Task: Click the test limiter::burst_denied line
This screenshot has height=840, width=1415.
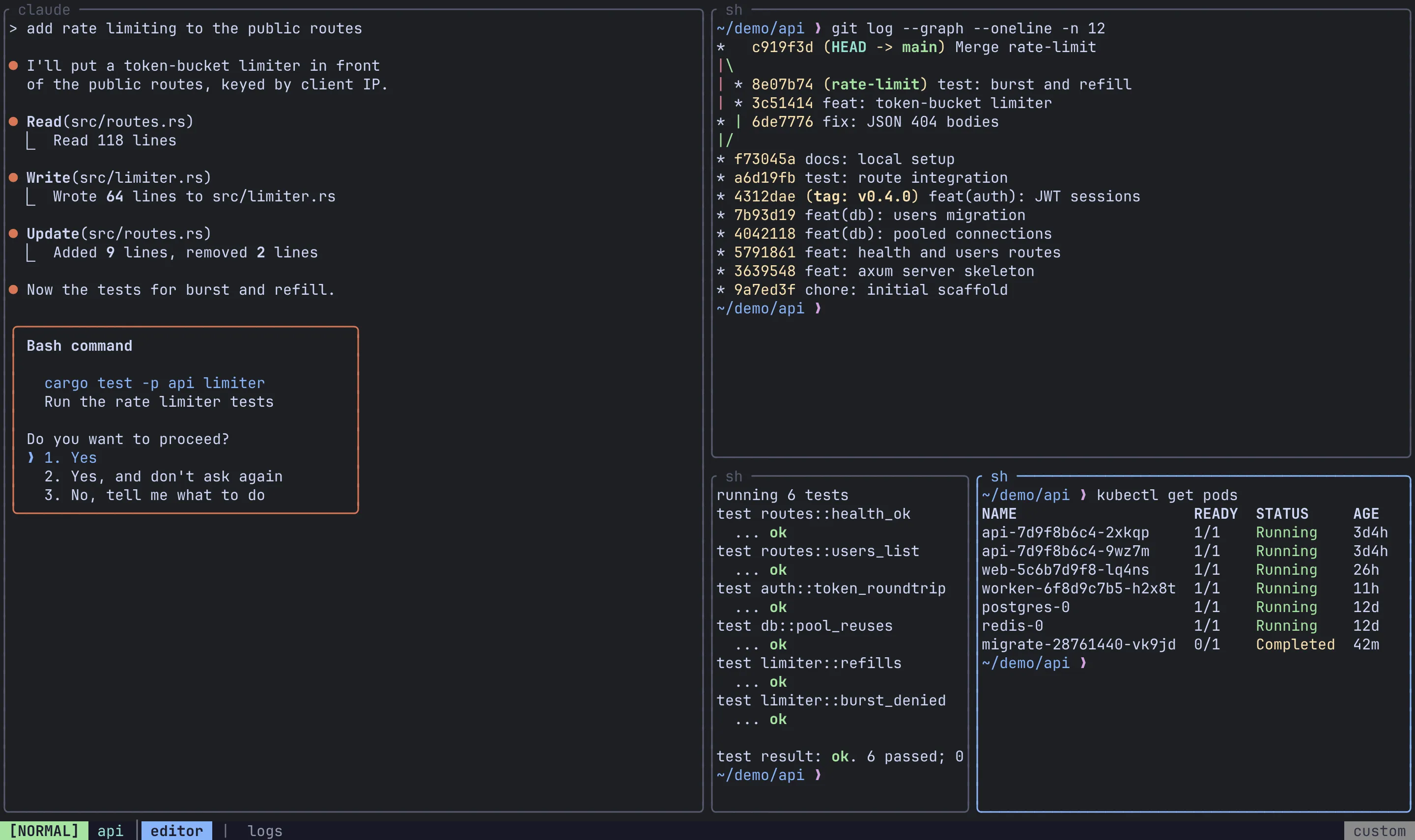Action: click(831, 700)
